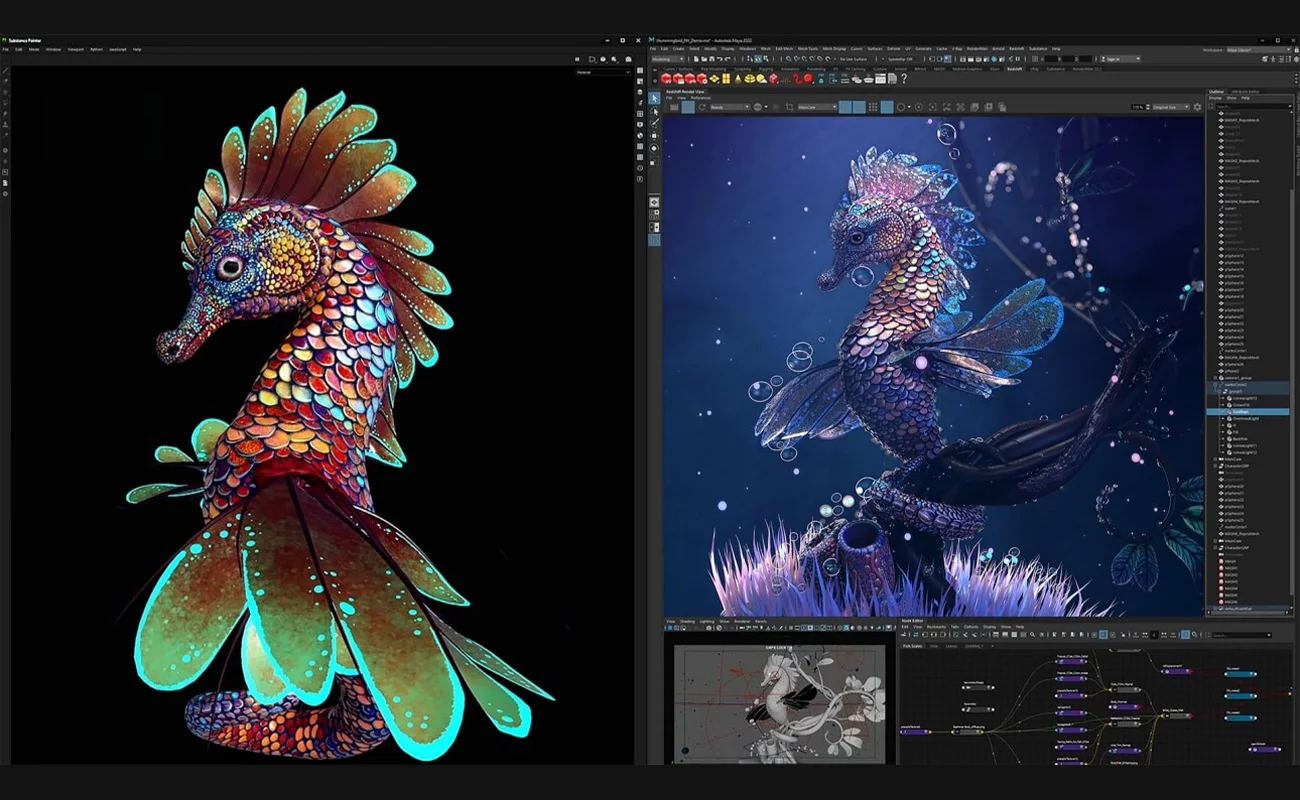The width and height of the screenshot is (1300, 800).
Task: Select the Material Picker tool in Substance Painter
Action: tap(5, 135)
